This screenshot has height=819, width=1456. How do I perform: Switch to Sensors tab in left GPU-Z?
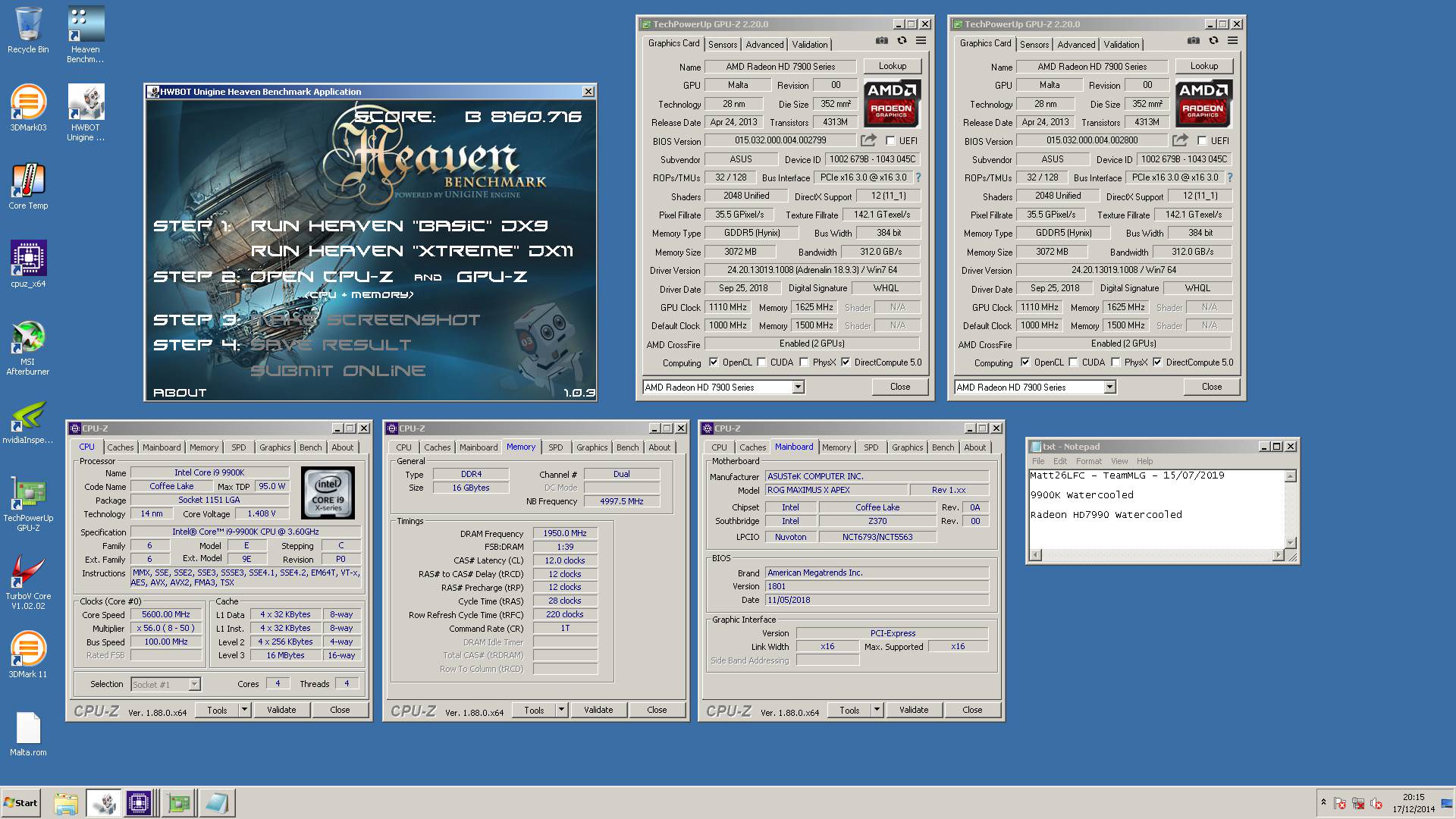(723, 45)
